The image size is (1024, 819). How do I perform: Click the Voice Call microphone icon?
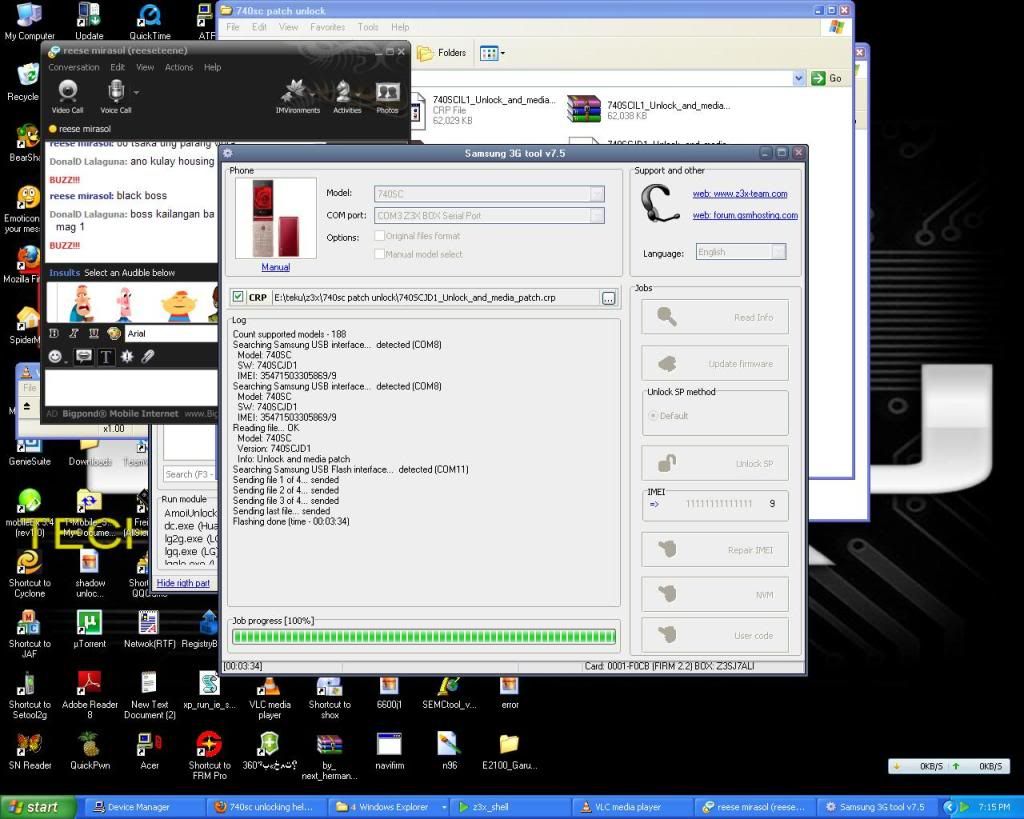(x=116, y=95)
